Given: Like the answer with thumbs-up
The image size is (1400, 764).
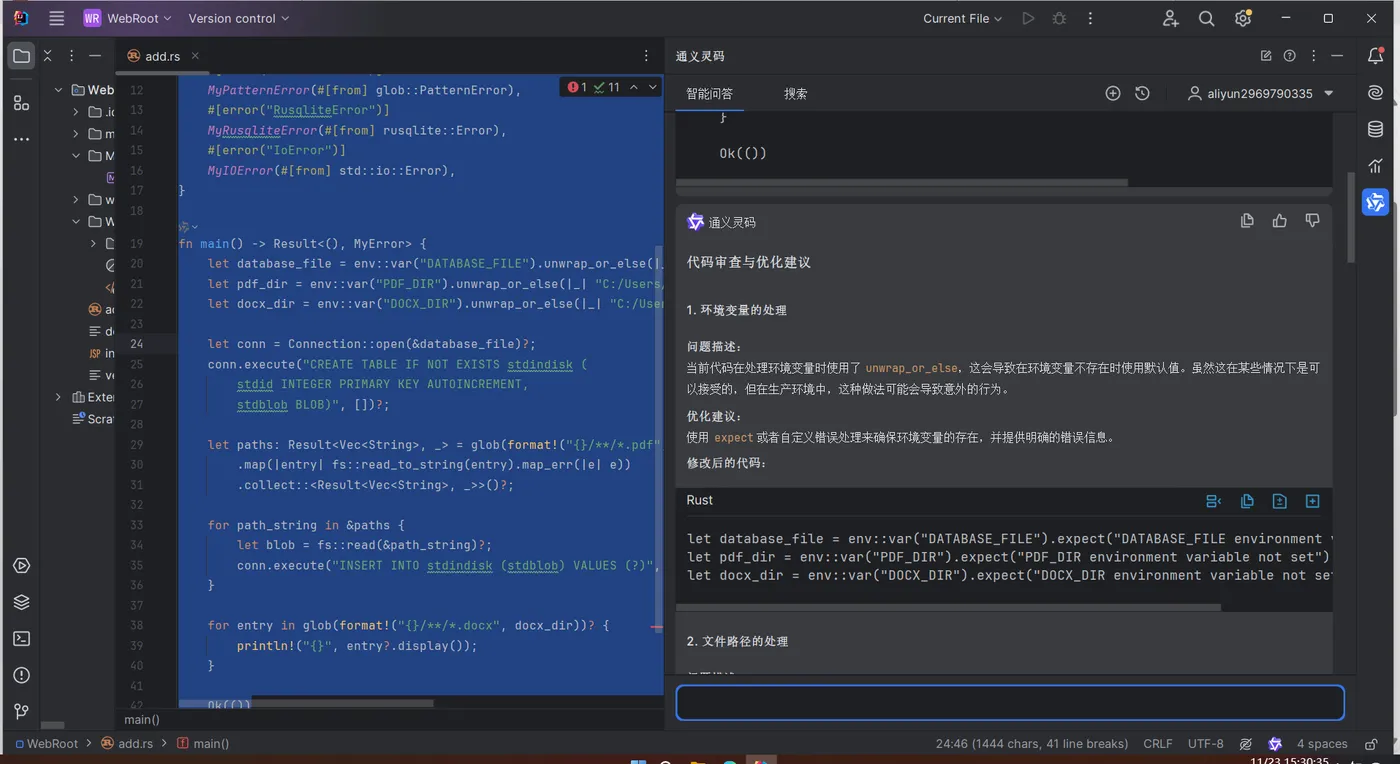Looking at the screenshot, I should pyautogui.click(x=1280, y=221).
